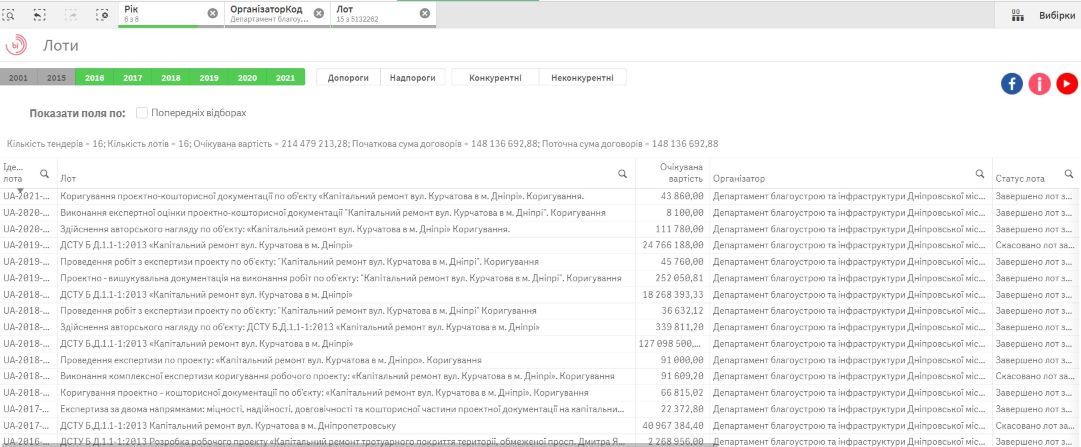The width and height of the screenshot is (1081, 447).
Task: Tick the Попередніх відборах checkbox
Action: point(142,112)
